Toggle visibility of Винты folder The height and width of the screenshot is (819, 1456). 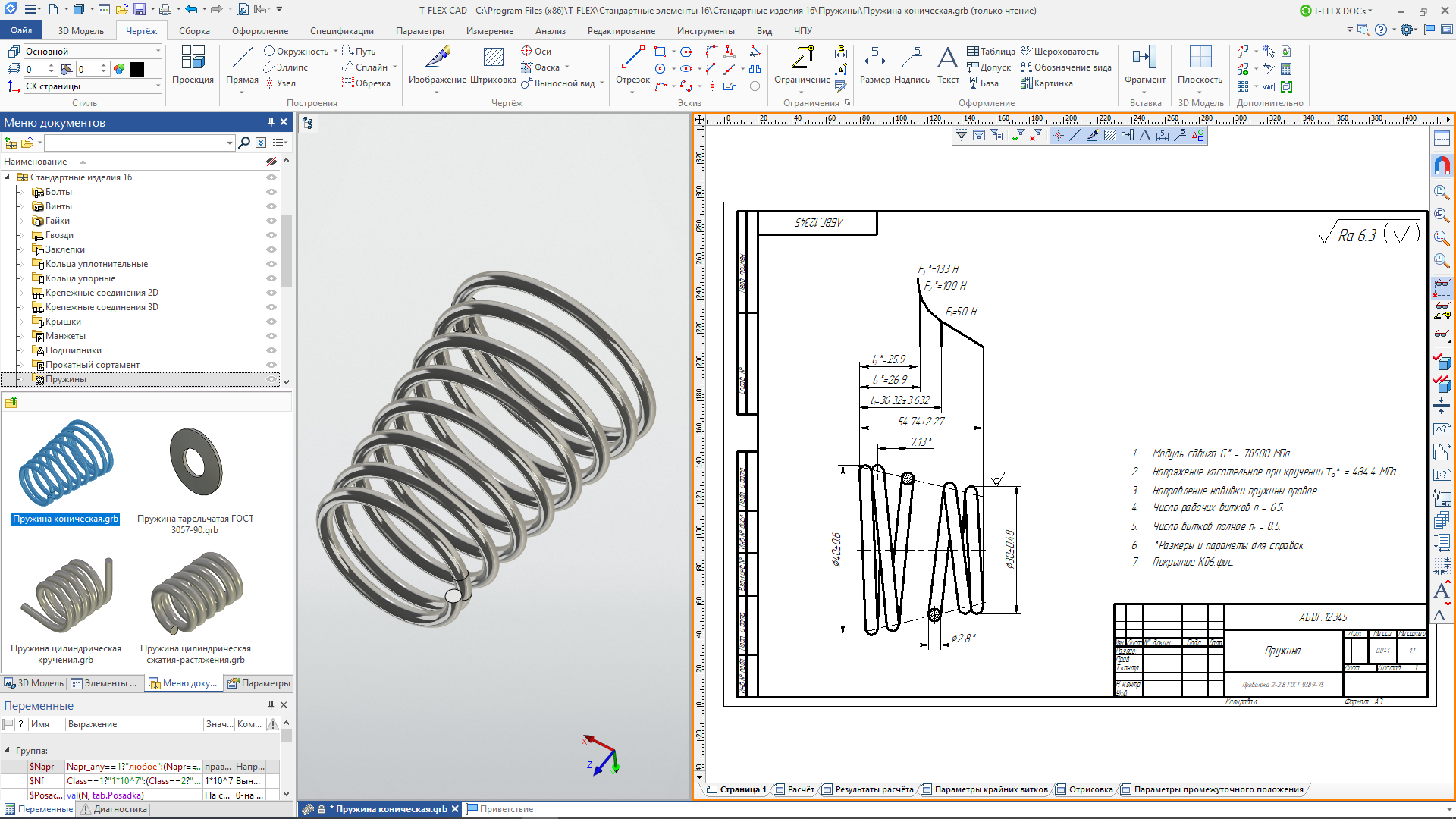pos(271,206)
